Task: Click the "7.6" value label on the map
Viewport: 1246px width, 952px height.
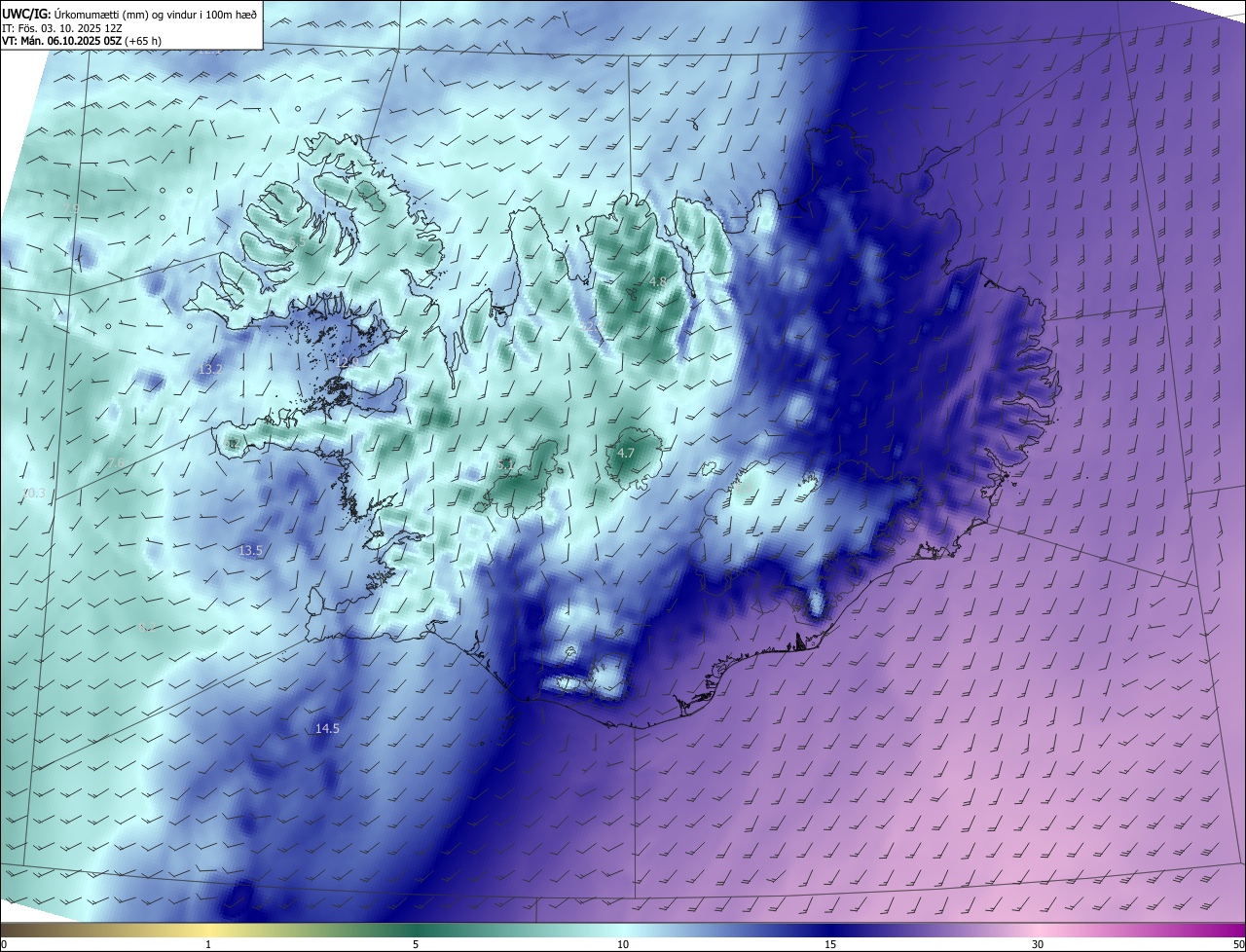Action: point(115,462)
